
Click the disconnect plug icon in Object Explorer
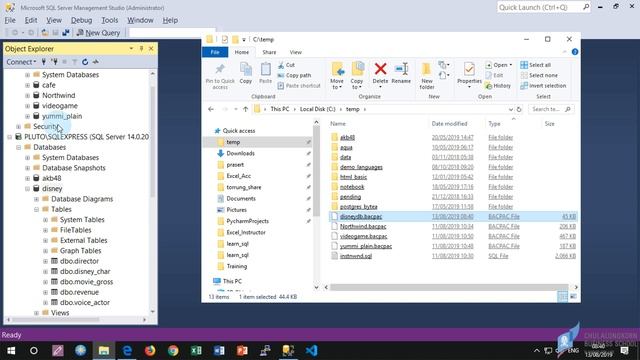(54, 62)
